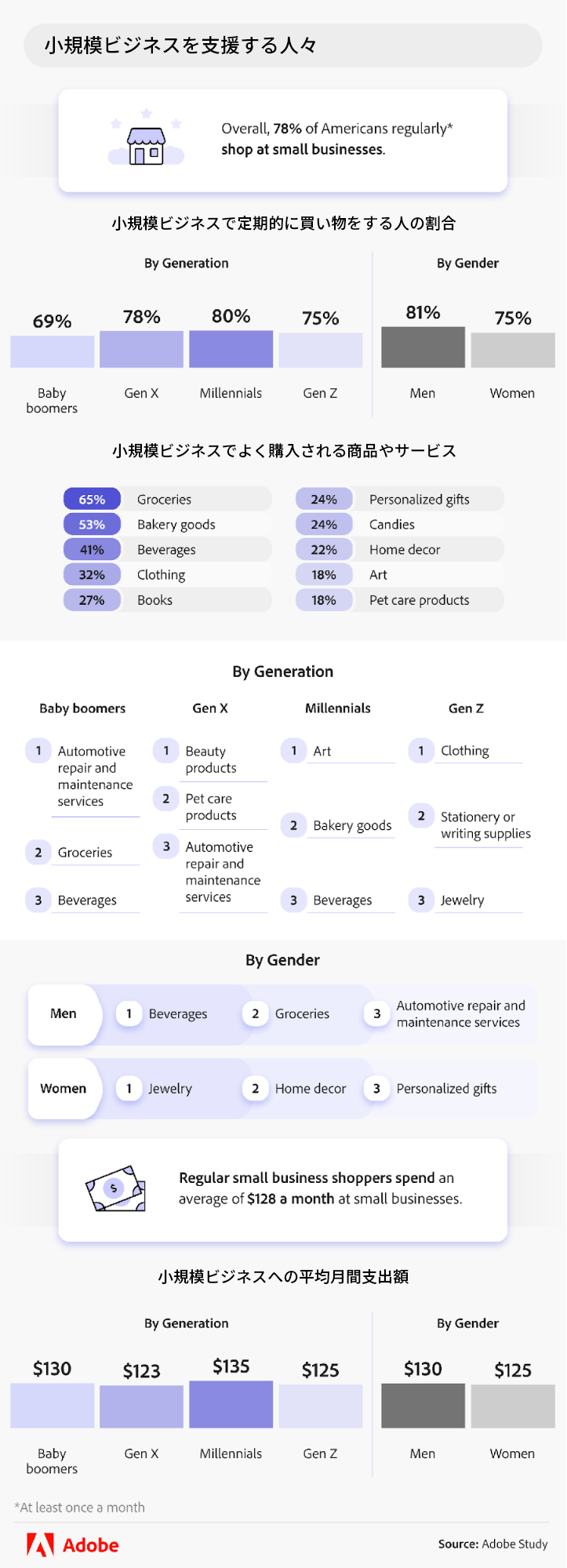Click number 2 badge beside Home decor
The image size is (567, 1568).
pos(255,1088)
